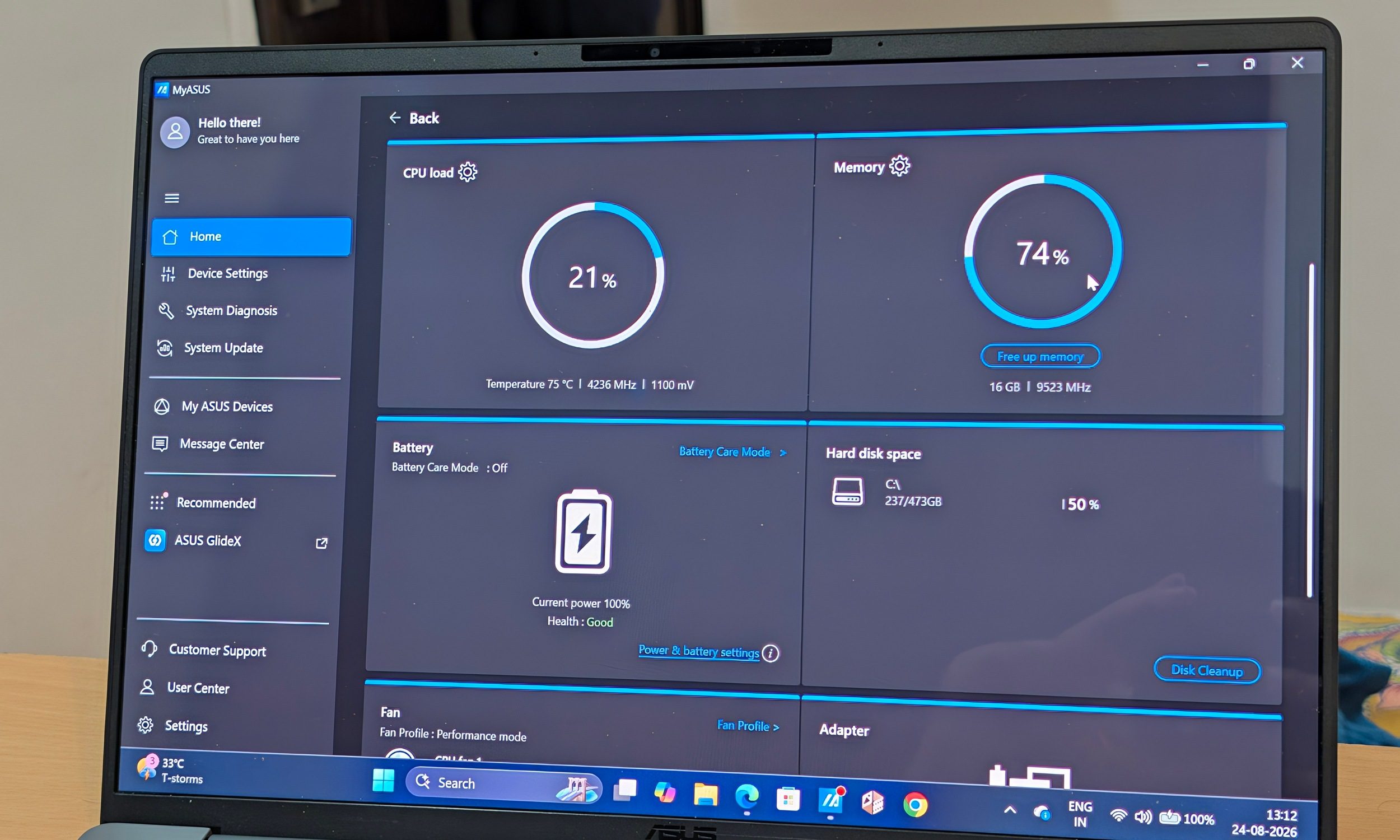The width and height of the screenshot is (1400, 840).
Task: Open Microsoft Store from taskbar
Action: [788, 799]
